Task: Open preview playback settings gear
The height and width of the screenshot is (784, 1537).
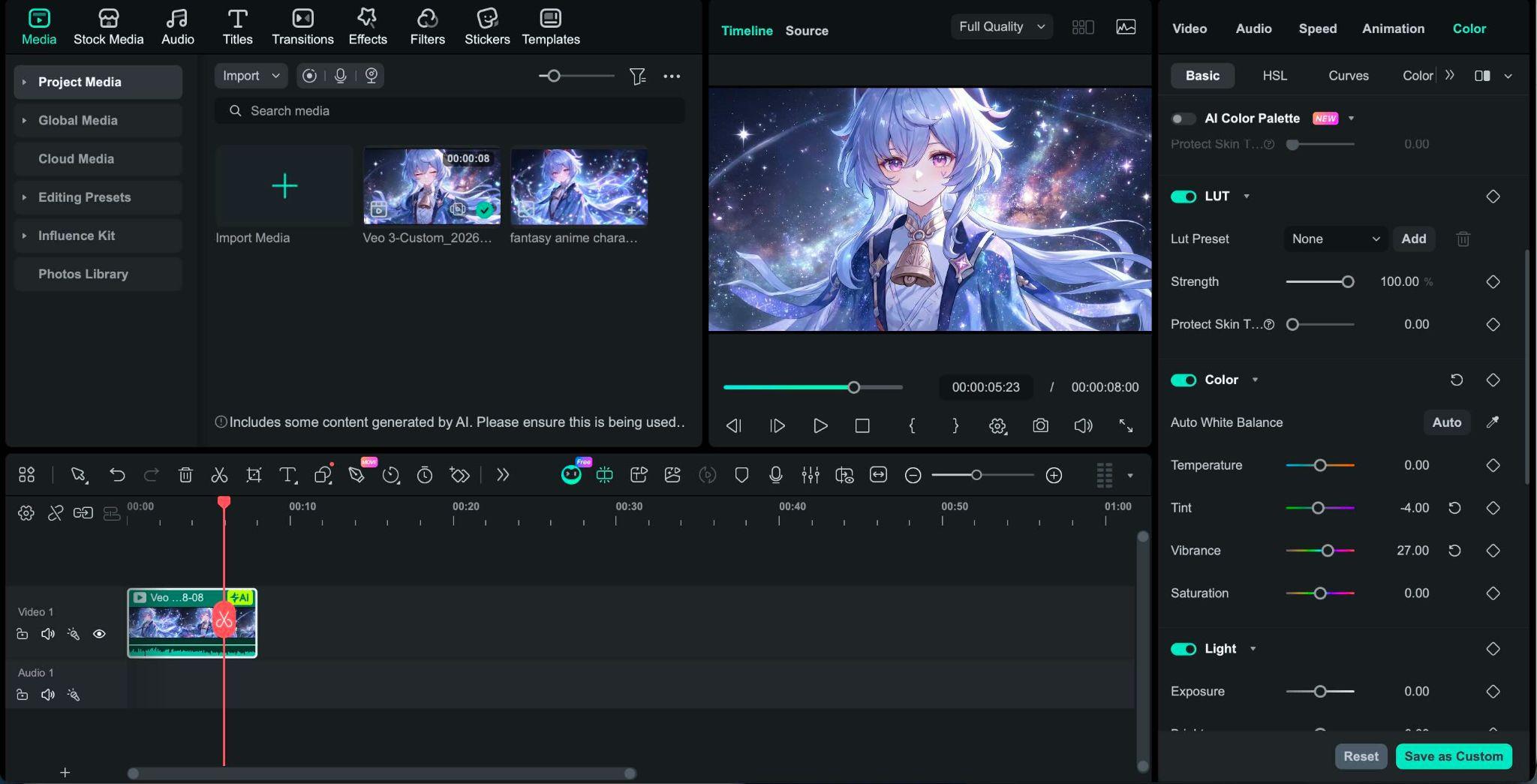Action: (997, 426)
